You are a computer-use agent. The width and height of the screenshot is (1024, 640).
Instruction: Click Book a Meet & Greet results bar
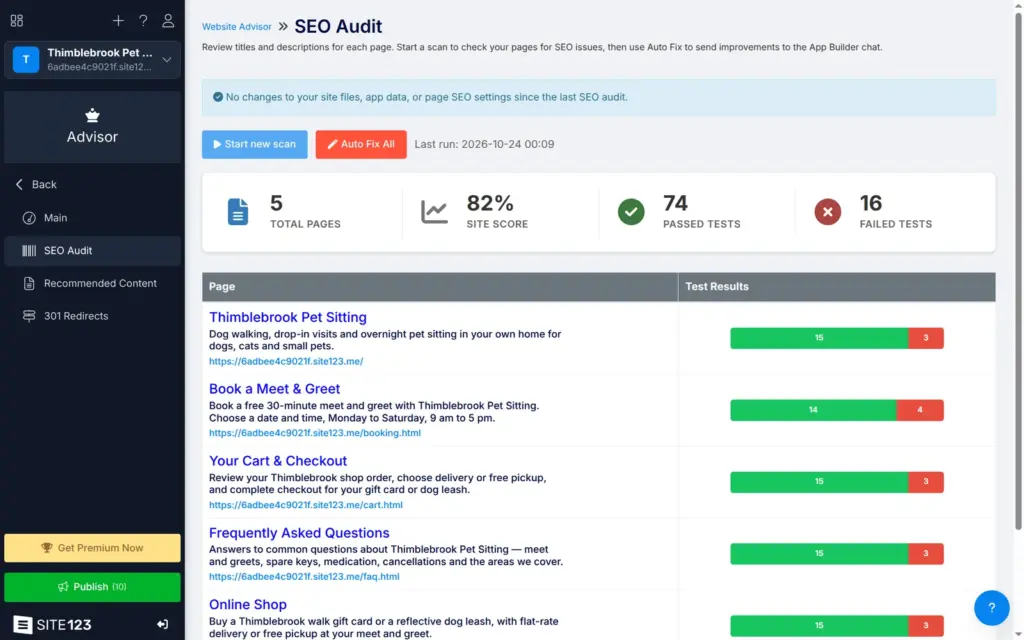point(837,410)
